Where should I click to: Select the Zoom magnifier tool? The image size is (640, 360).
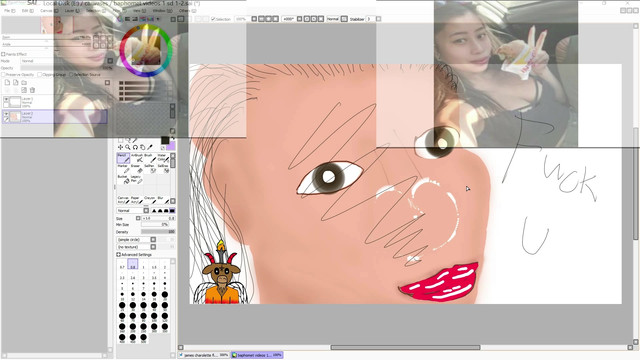coord(128,147)
